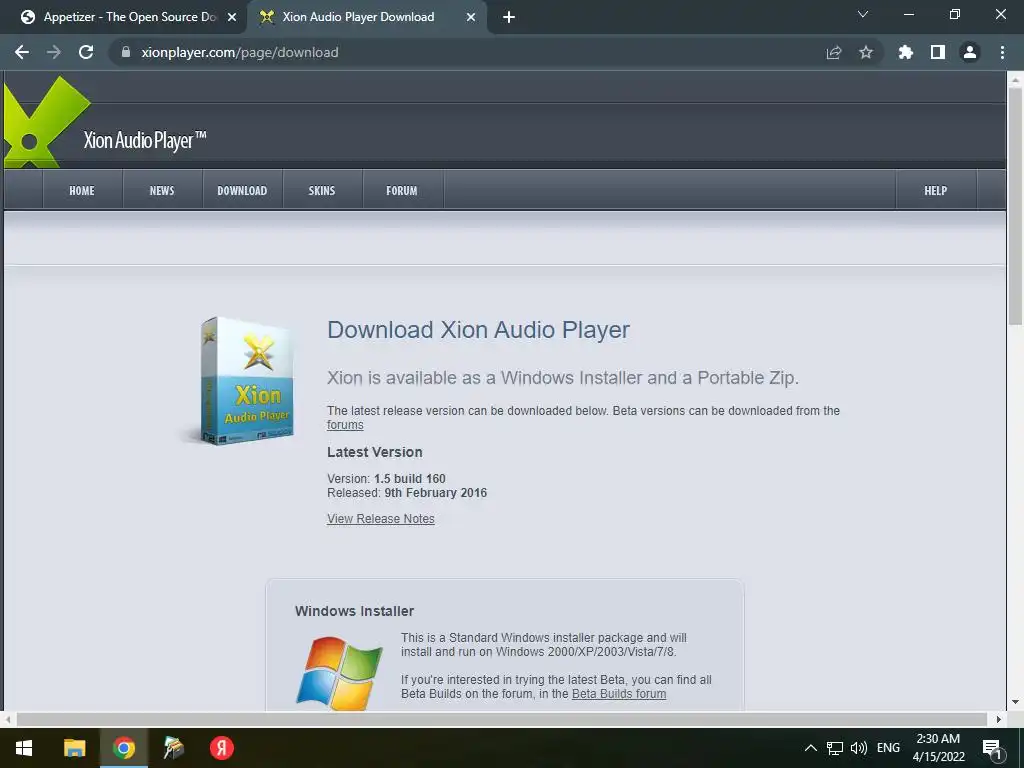
Task: Click the browser Forward arrow
Action: coord(54,52)
